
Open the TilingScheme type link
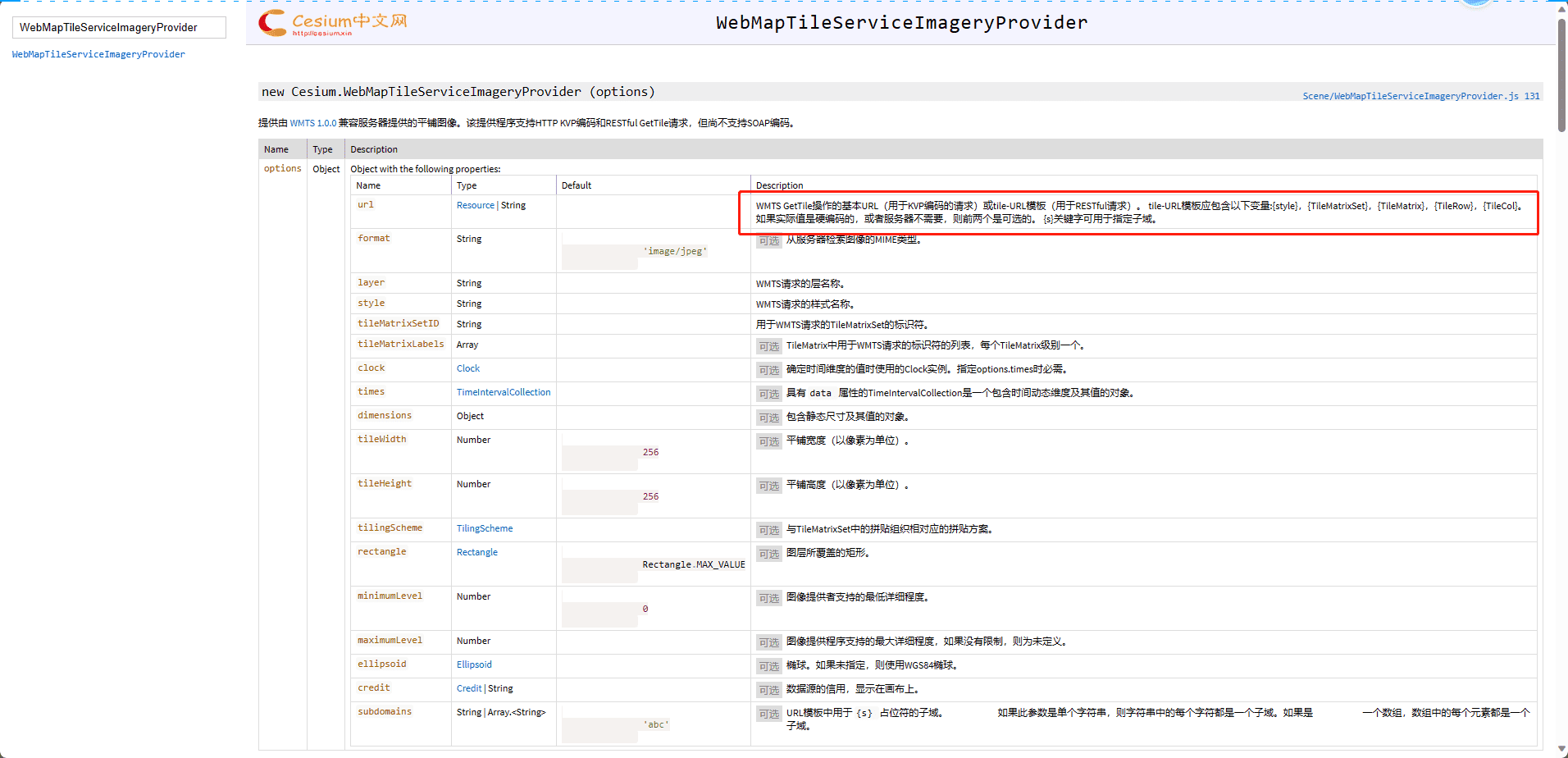485,528
